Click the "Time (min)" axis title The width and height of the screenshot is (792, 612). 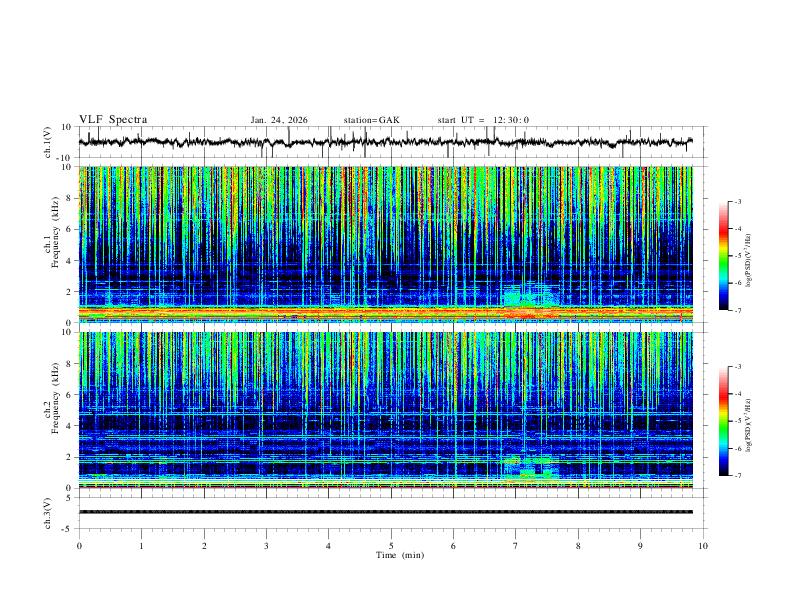pos(400,555)
